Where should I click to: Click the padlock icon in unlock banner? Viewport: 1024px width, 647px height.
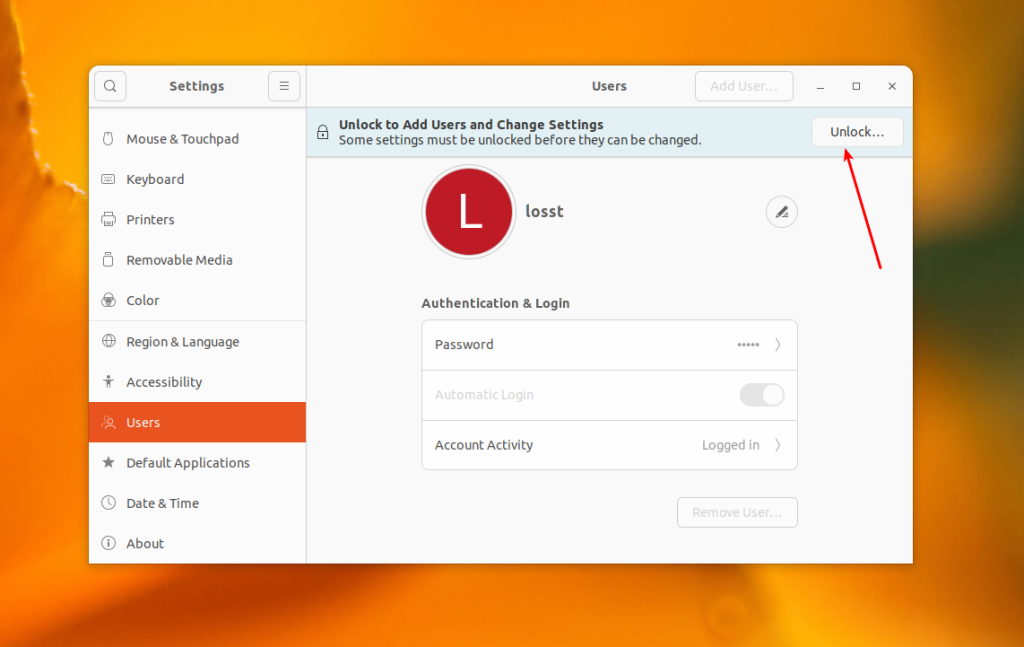tap(323, 132)
